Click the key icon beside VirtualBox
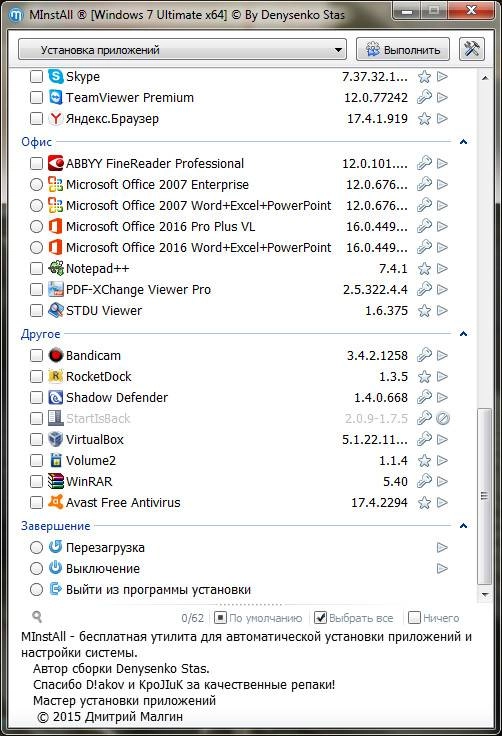Screen dimensions: 502x736 point(424,439)
